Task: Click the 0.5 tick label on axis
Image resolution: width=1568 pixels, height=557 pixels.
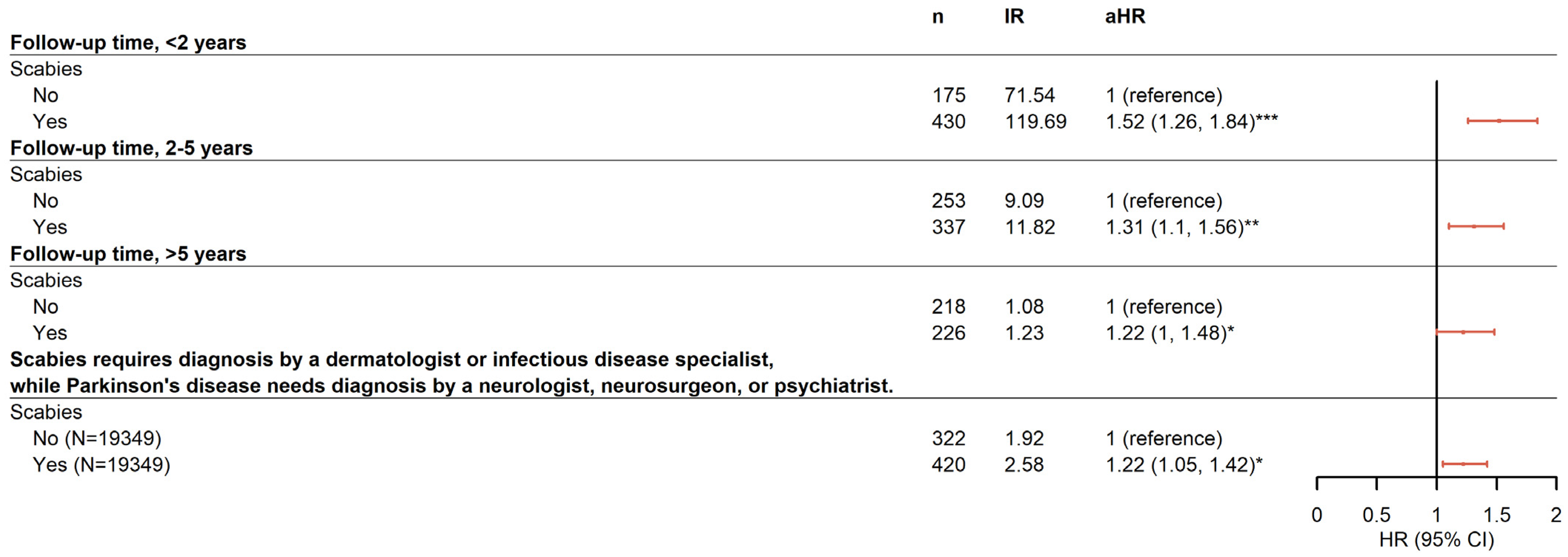Action: 1376,515
